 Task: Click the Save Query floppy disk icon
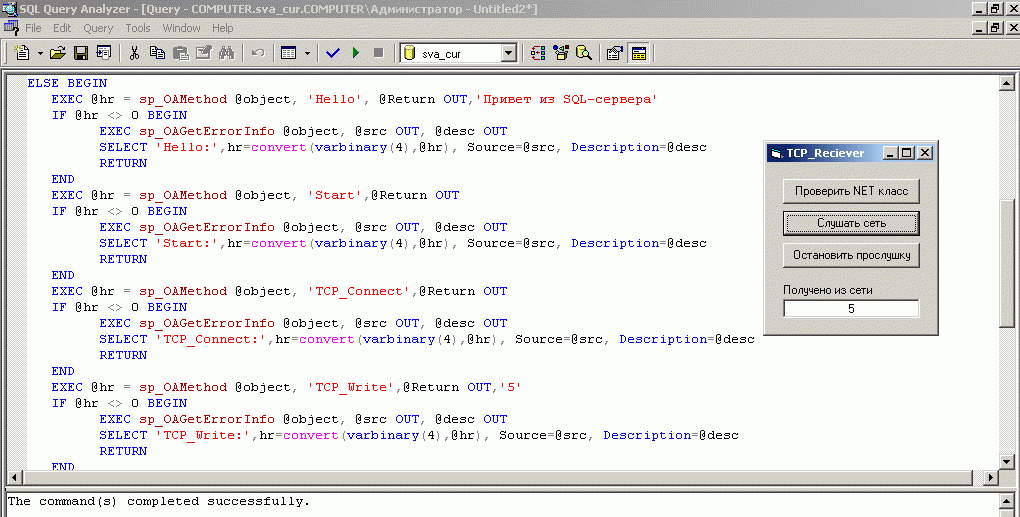click(x=81, y=53)
